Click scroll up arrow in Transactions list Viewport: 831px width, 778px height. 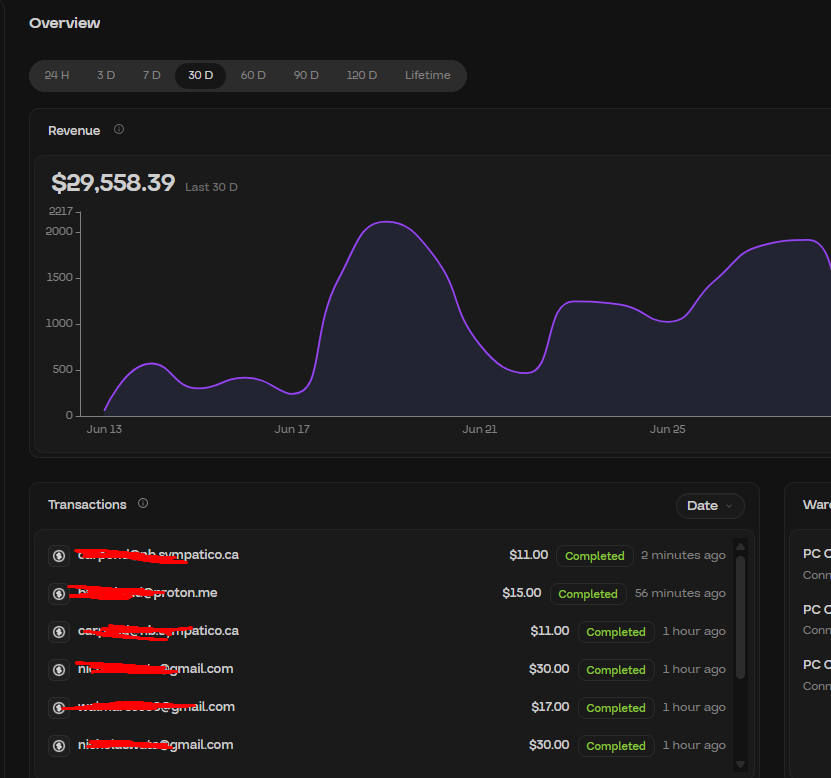[740, 546]
